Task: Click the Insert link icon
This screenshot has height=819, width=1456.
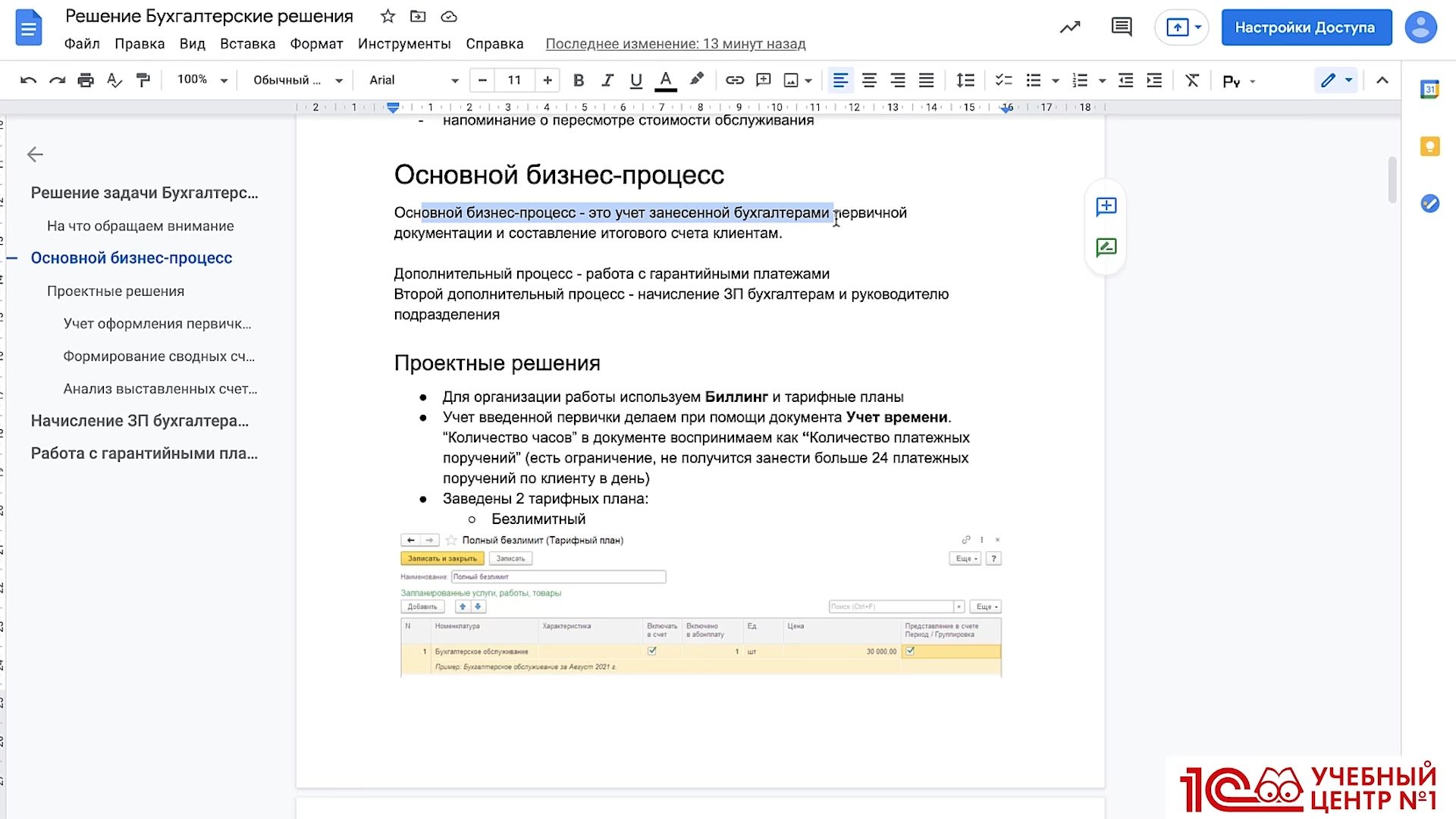Action: point(734,80)
